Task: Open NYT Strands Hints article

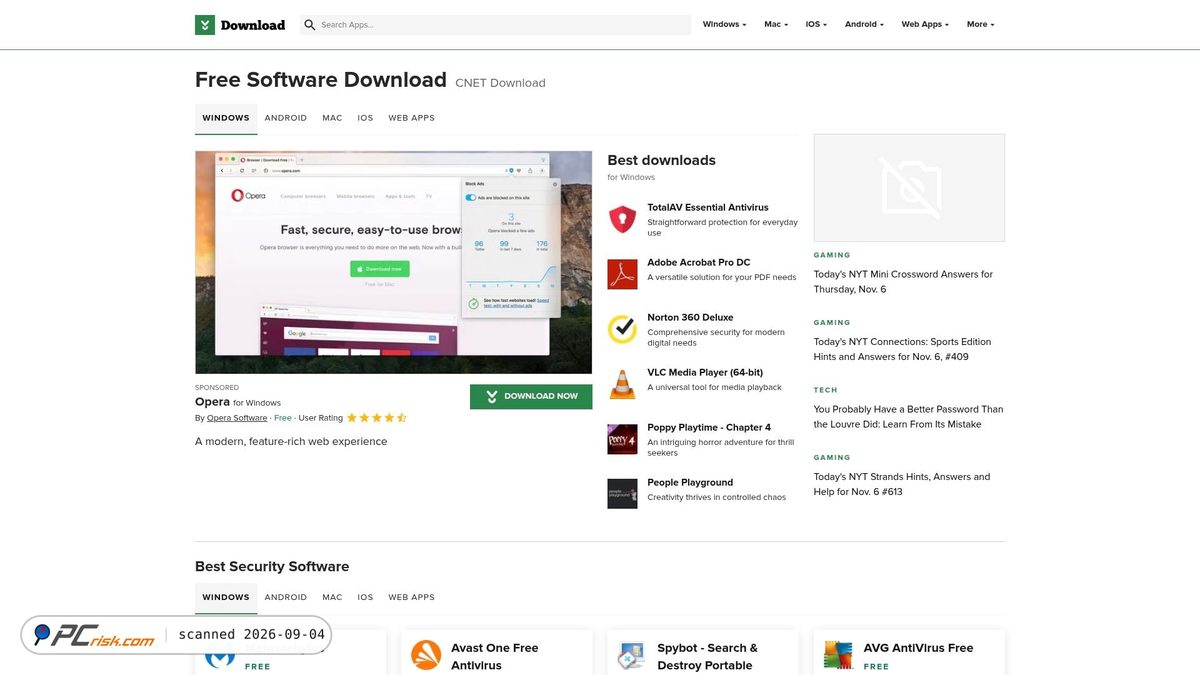Action: (x=902, y=484)
